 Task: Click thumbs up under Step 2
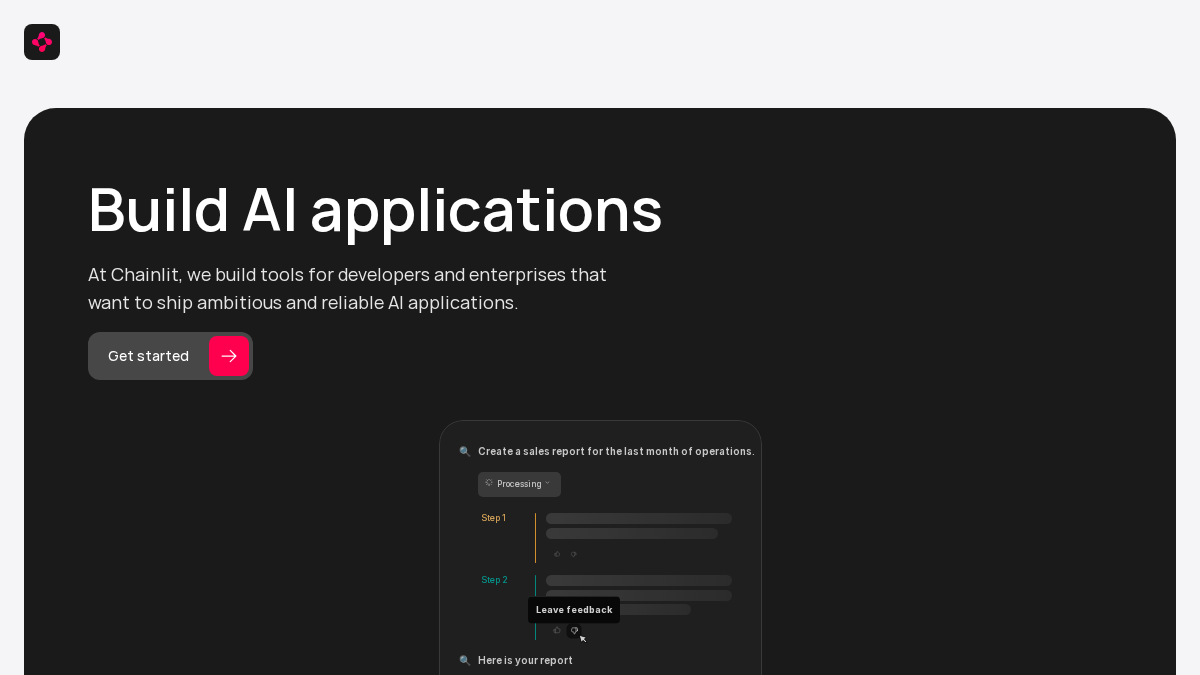click(x=557, y=630)
